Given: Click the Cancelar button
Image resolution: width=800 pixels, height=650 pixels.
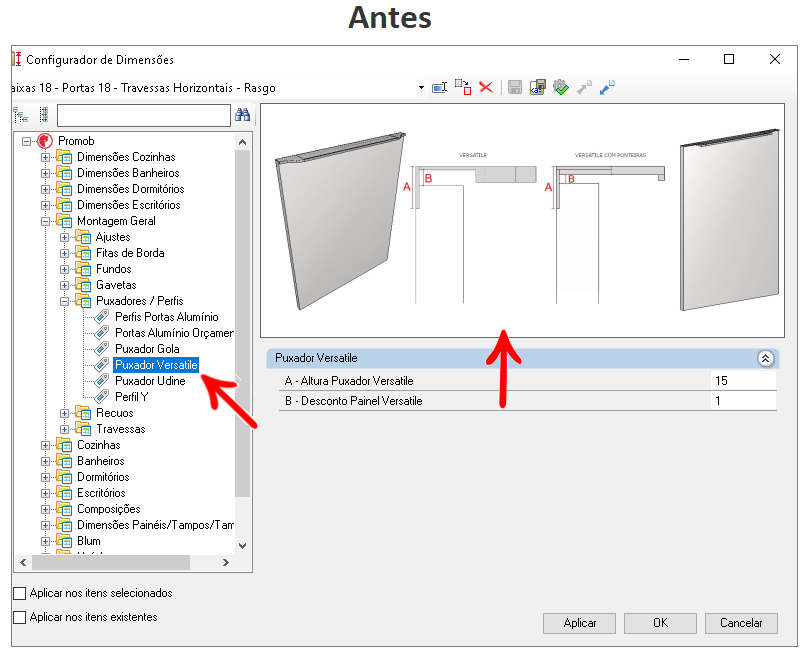Looking at the screenshot, I should click(741, 623).
